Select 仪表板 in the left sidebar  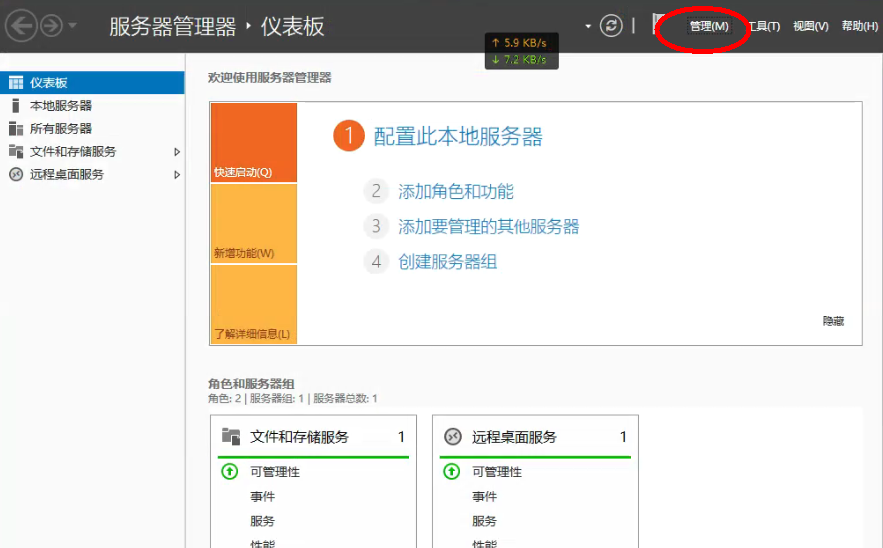coord(48,83)
